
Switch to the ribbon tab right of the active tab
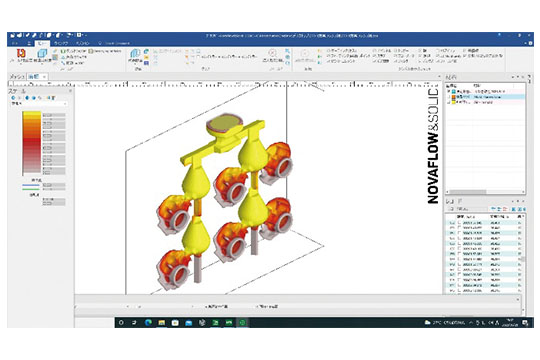pyautogui.click(x=61, y=43)
